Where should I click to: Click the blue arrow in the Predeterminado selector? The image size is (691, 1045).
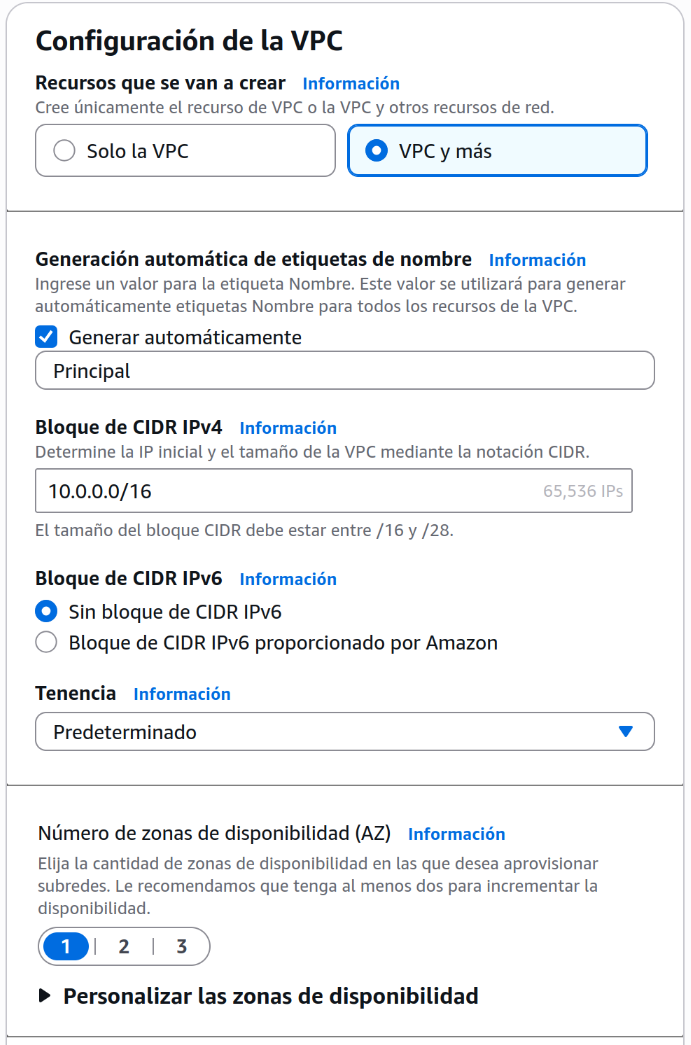pos(625,731)
